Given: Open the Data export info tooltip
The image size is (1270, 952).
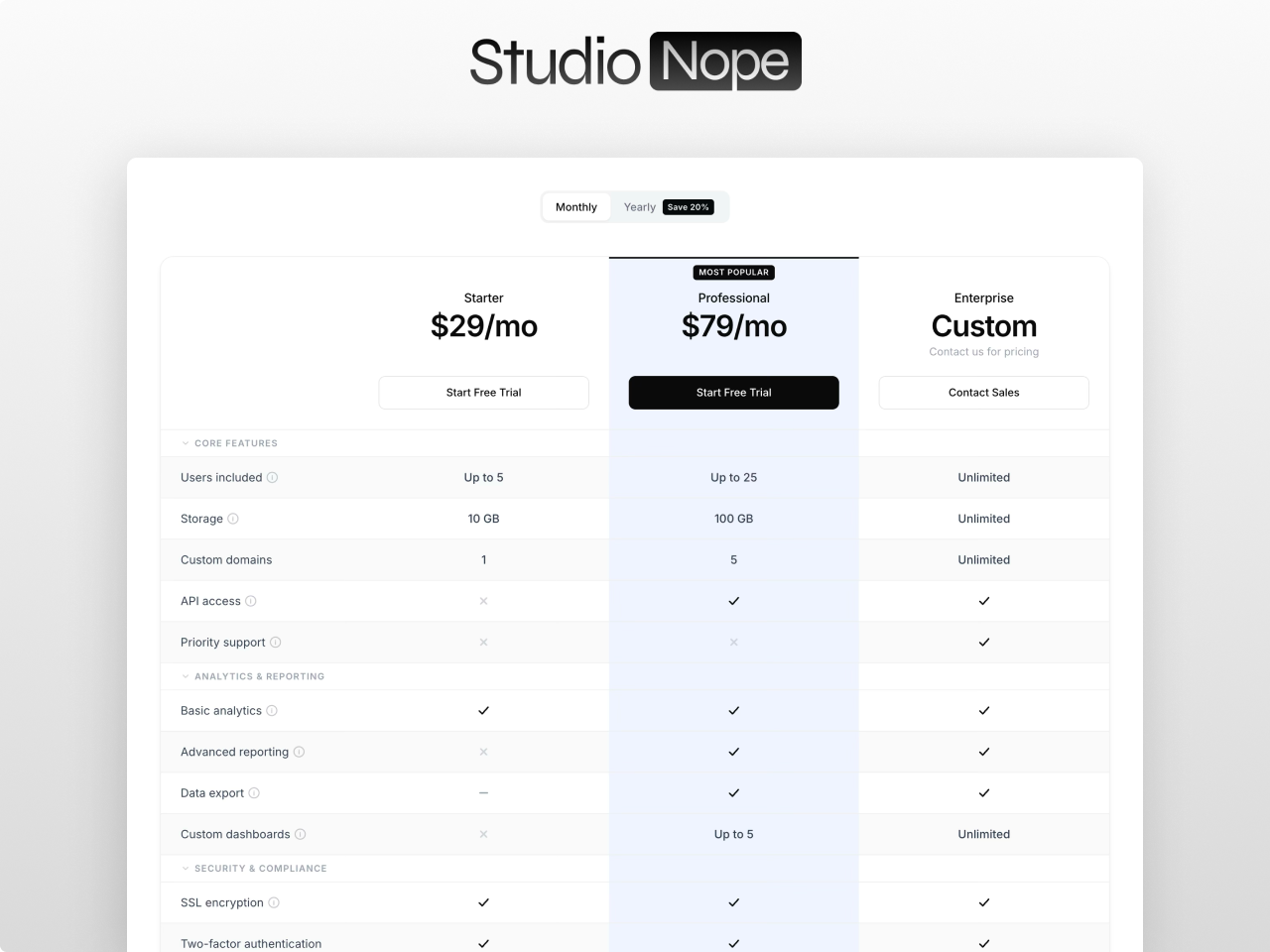Looking at the screenshot, I should pyautogui.click(x=254, y=793).
